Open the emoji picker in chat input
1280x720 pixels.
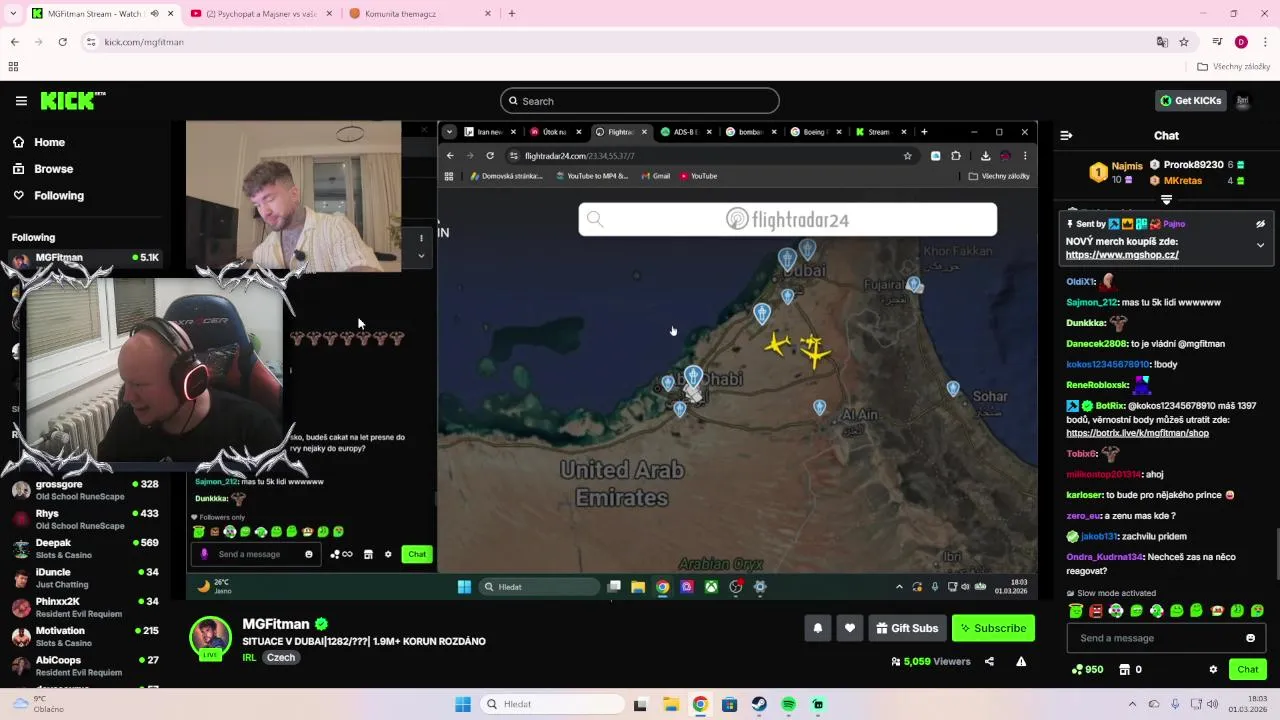click(1250, 638)
